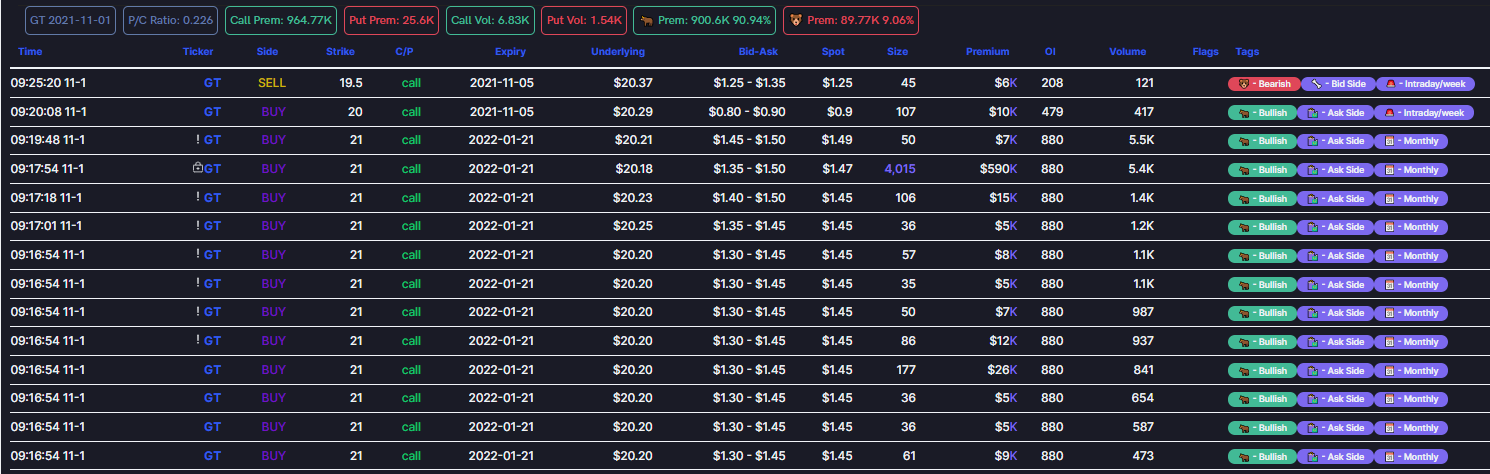
Task: Click the Ask Side tag icon in the 09:20:08 row
Action: point(1312,113)
